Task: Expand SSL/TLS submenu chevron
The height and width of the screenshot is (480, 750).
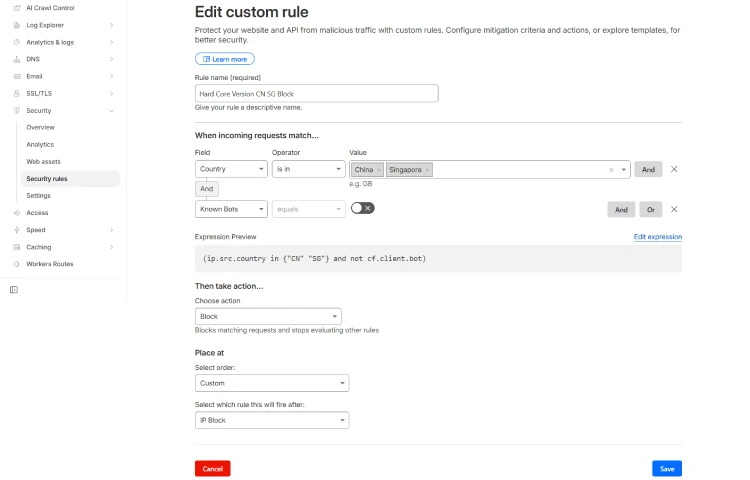Action: point(111,94)
